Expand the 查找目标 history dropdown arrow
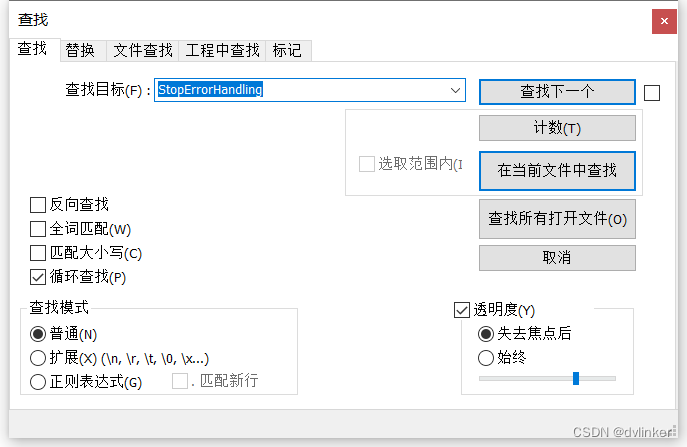The width and height of the screenshot is (687, 447). (455, 90)
